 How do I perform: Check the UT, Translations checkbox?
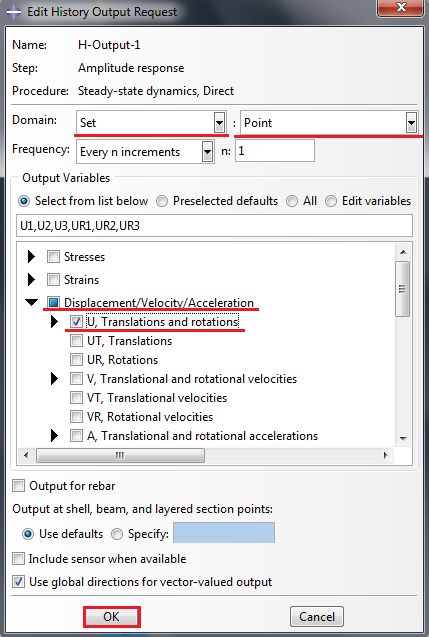(76, 340)
